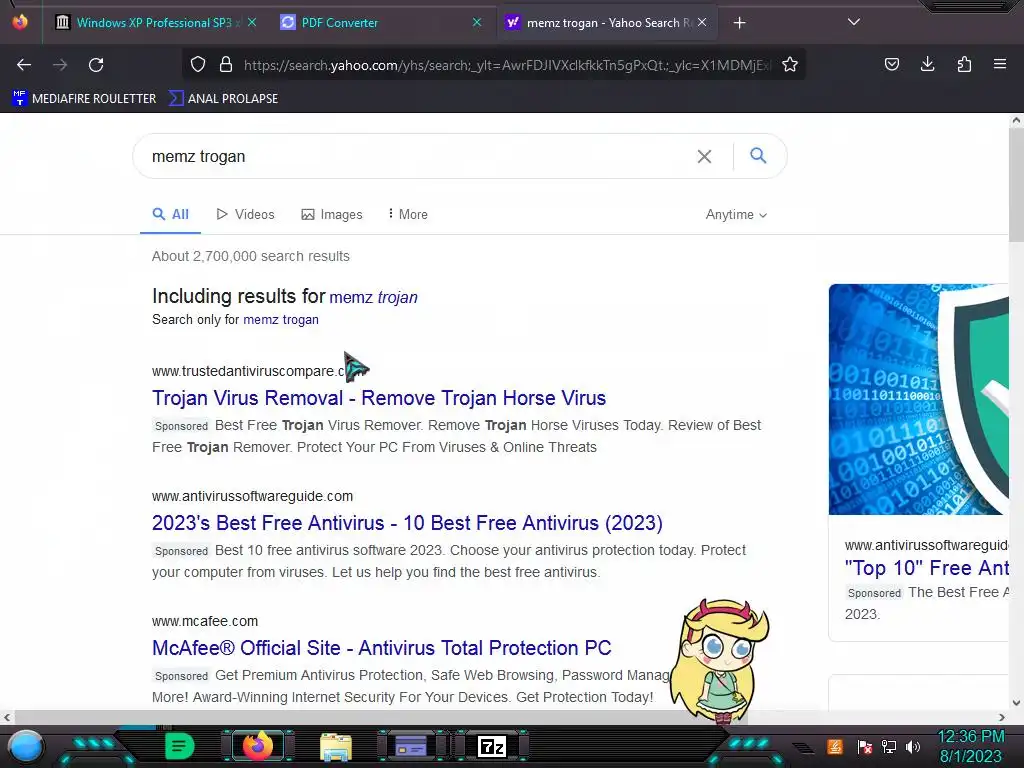The height and width of the screenshot is (768, 1024).
Task: Bookmark this page with the star icon
Action: [790, 65]
